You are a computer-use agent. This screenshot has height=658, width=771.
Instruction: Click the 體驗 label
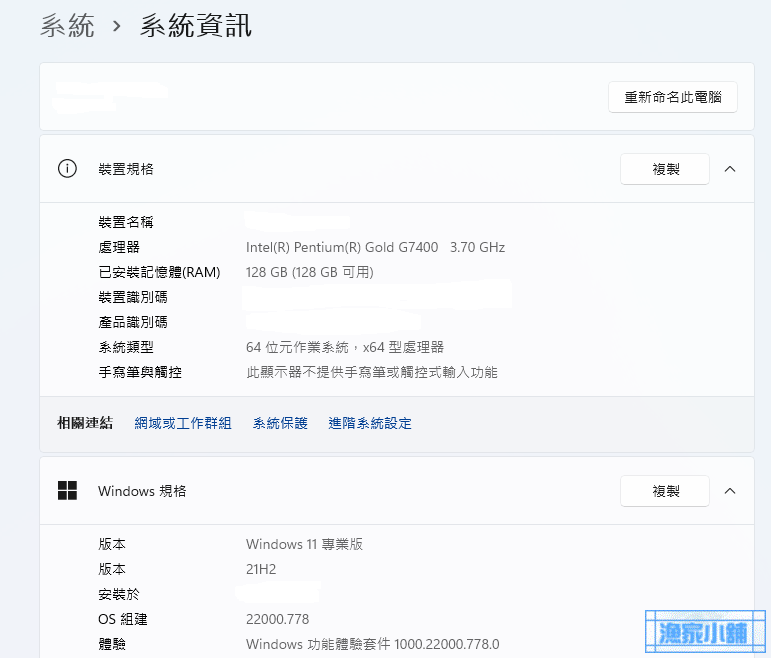click(112, 644)
